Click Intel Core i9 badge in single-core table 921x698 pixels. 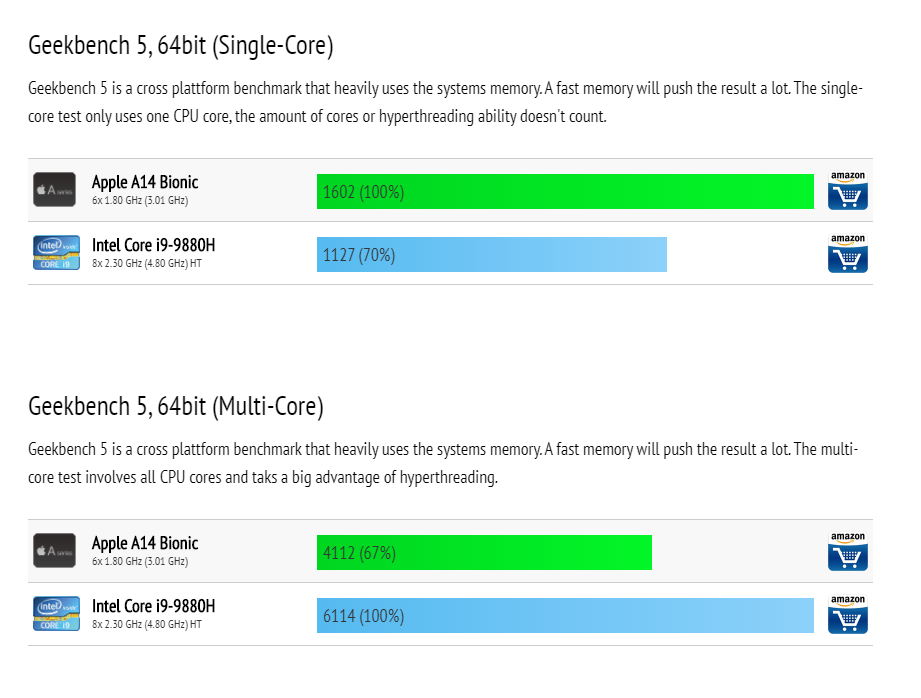[56, 253]
